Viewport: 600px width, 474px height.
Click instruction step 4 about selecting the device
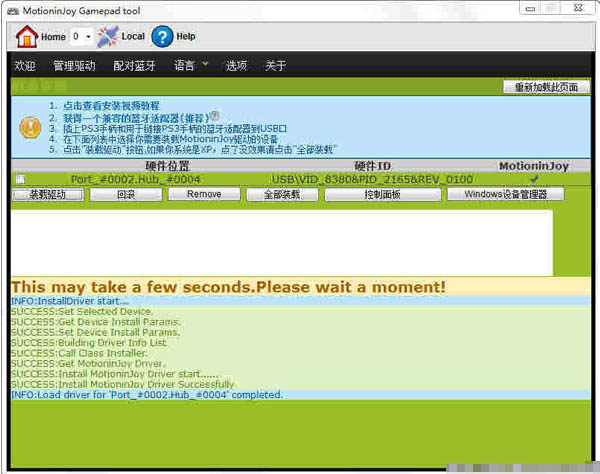click(170, 139)
